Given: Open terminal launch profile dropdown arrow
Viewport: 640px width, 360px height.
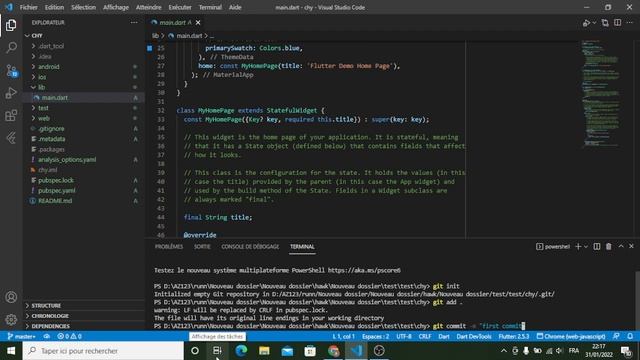Looking at the screenshot, I should tap(586, 247).
